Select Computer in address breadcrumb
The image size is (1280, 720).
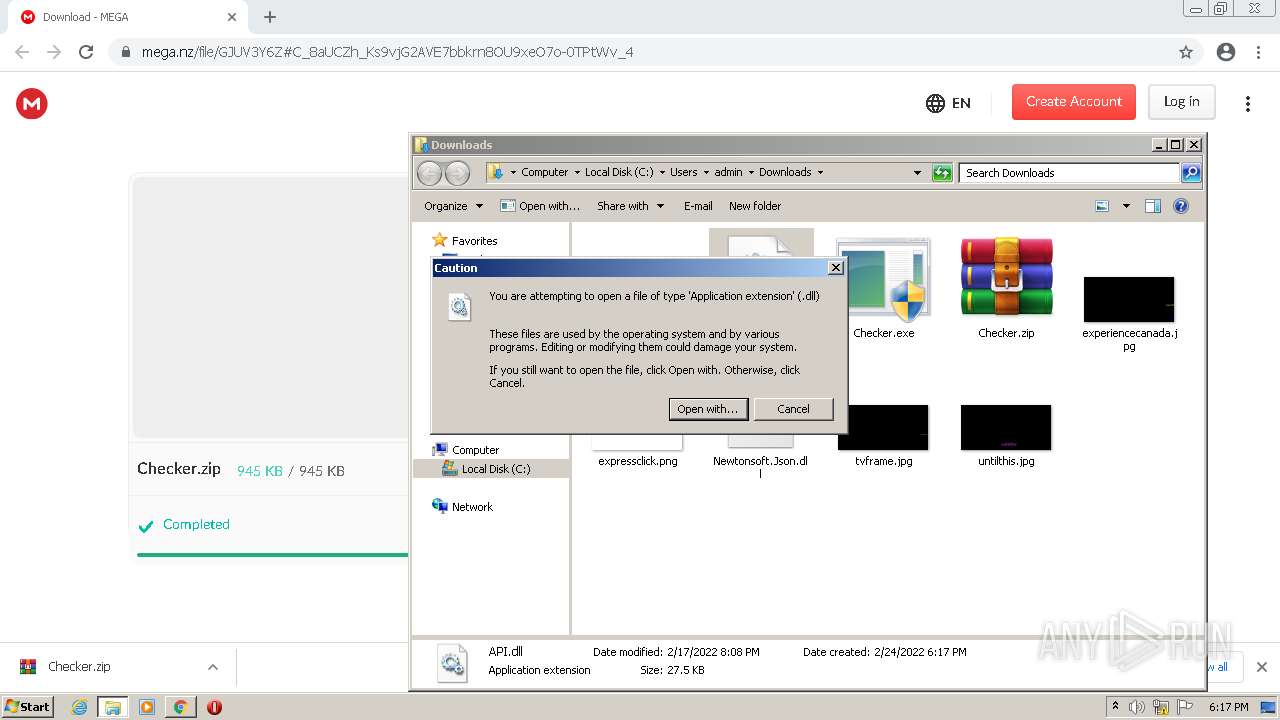click(x=544, y=172)
